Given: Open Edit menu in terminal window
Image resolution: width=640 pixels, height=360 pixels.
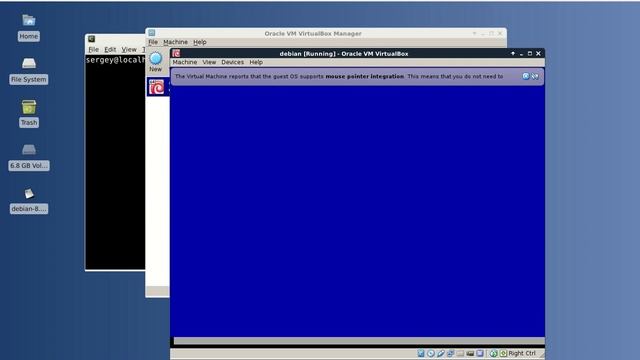Looking at the screenshot, I should 110,49.
